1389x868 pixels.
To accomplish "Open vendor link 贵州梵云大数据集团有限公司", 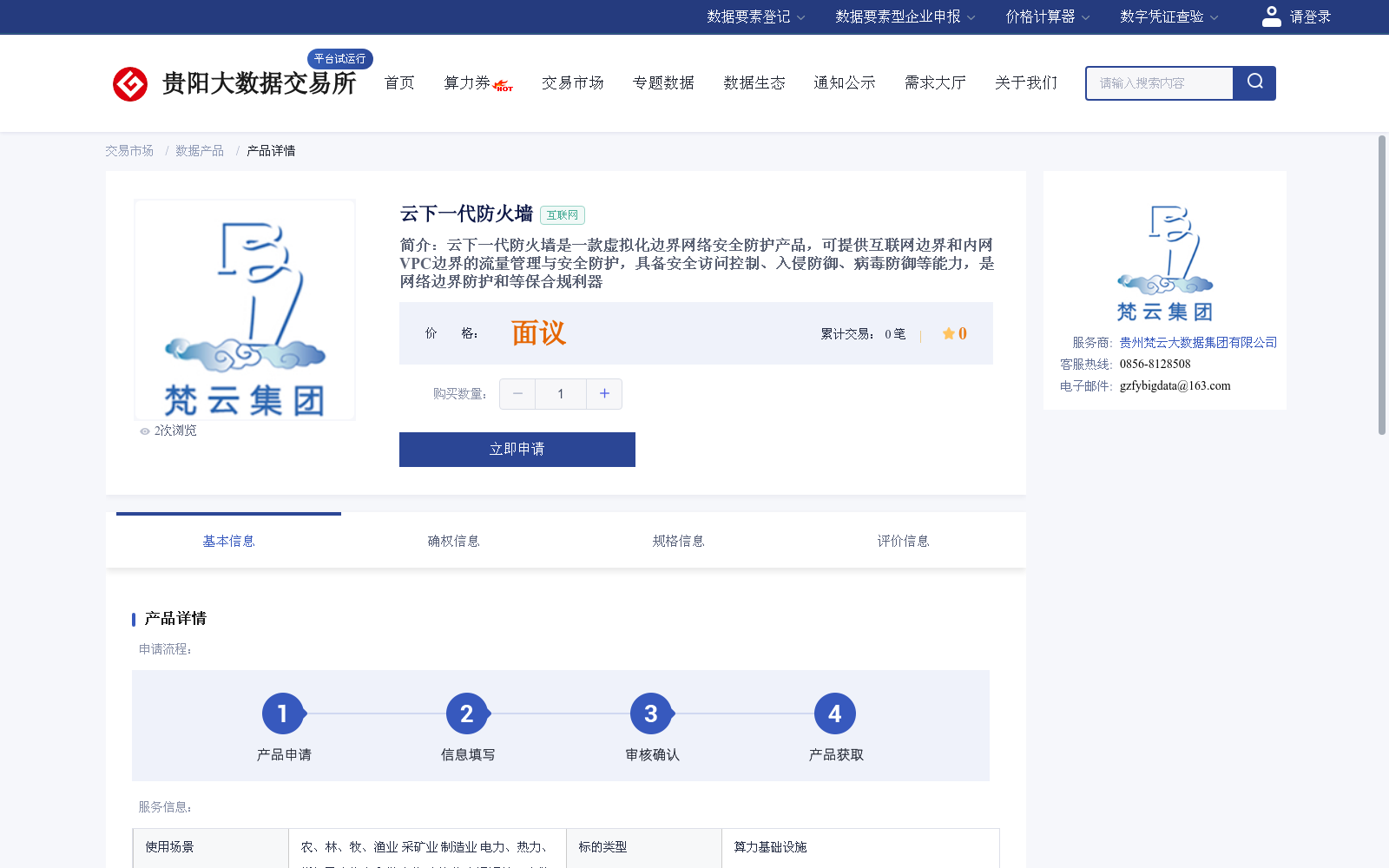I will click(1198, 343).
